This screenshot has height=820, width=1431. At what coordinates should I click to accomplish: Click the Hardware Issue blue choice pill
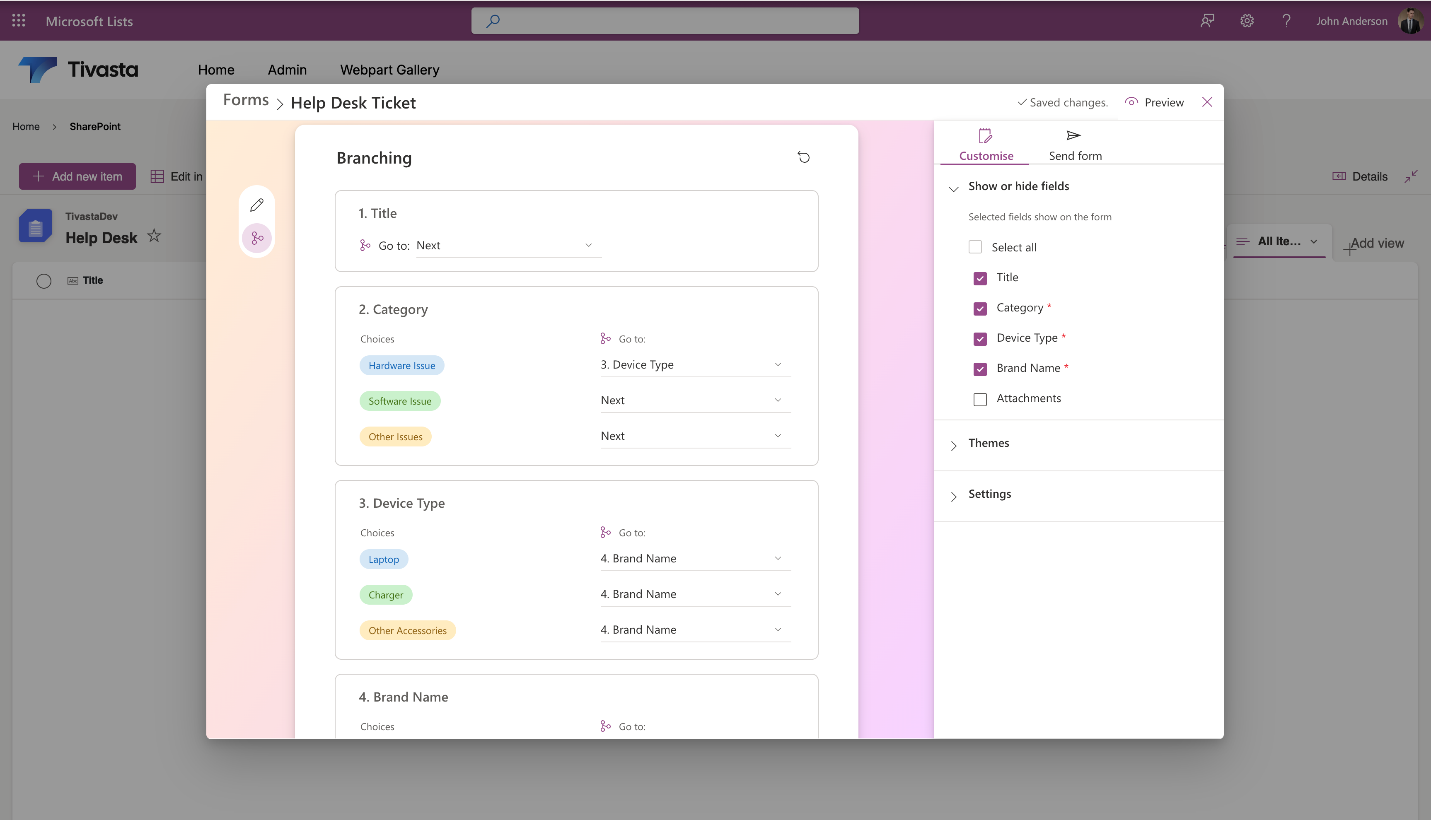click(402, 366)
